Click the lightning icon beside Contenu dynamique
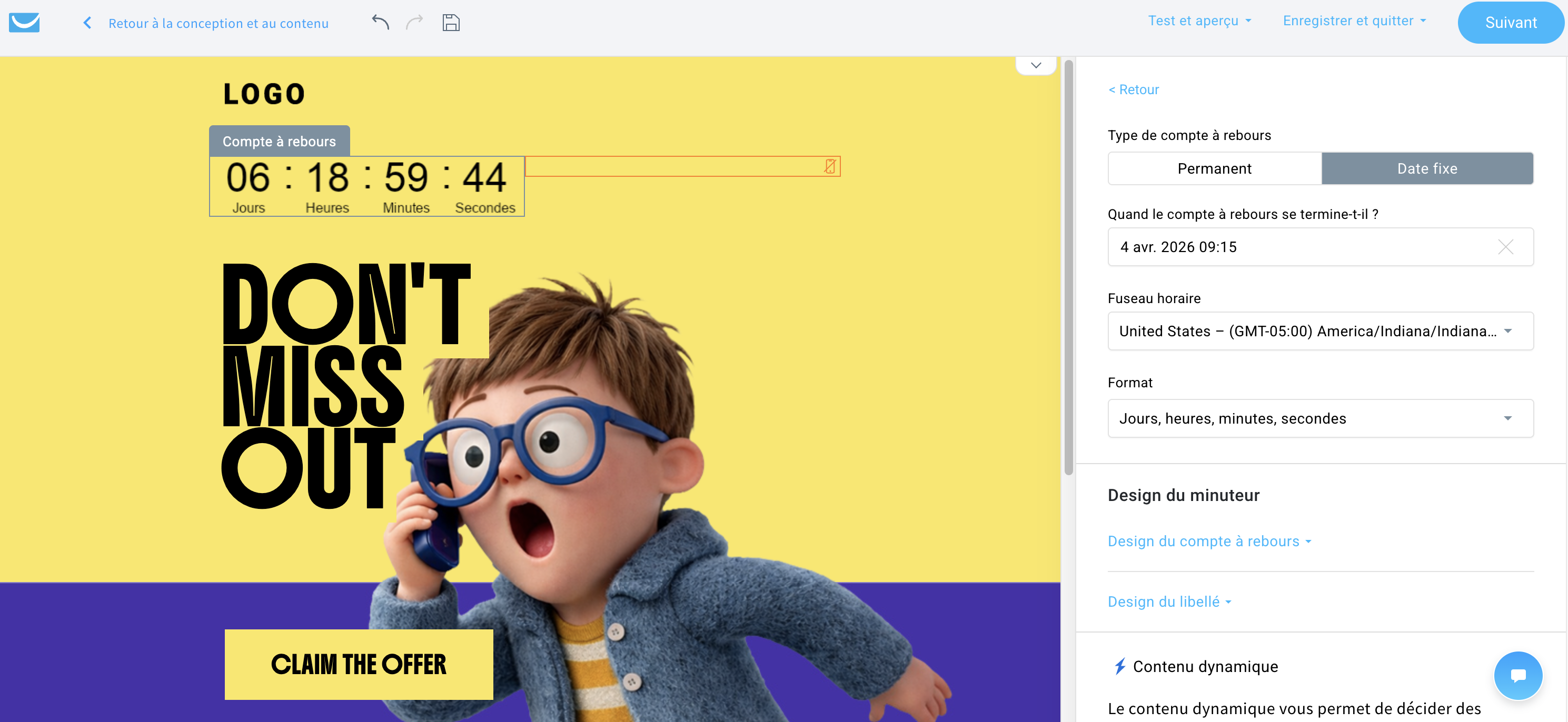Image resolution: width=1568 pixels, height=722 pixels. coord(1119,666)
